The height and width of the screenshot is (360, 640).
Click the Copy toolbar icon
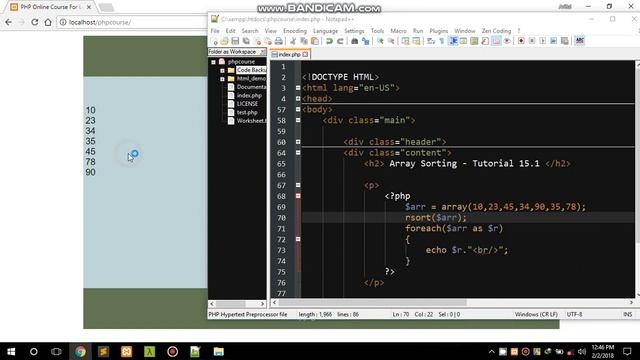tap(304, 41)
